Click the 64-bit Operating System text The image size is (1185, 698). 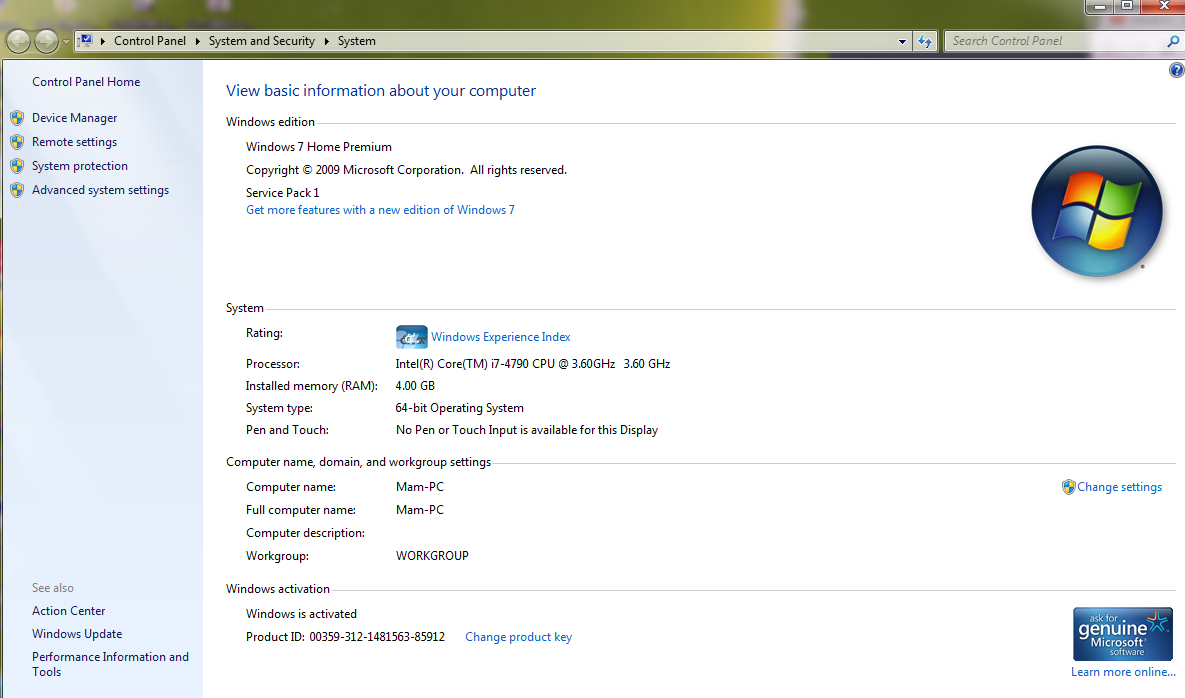pos(459,408)
